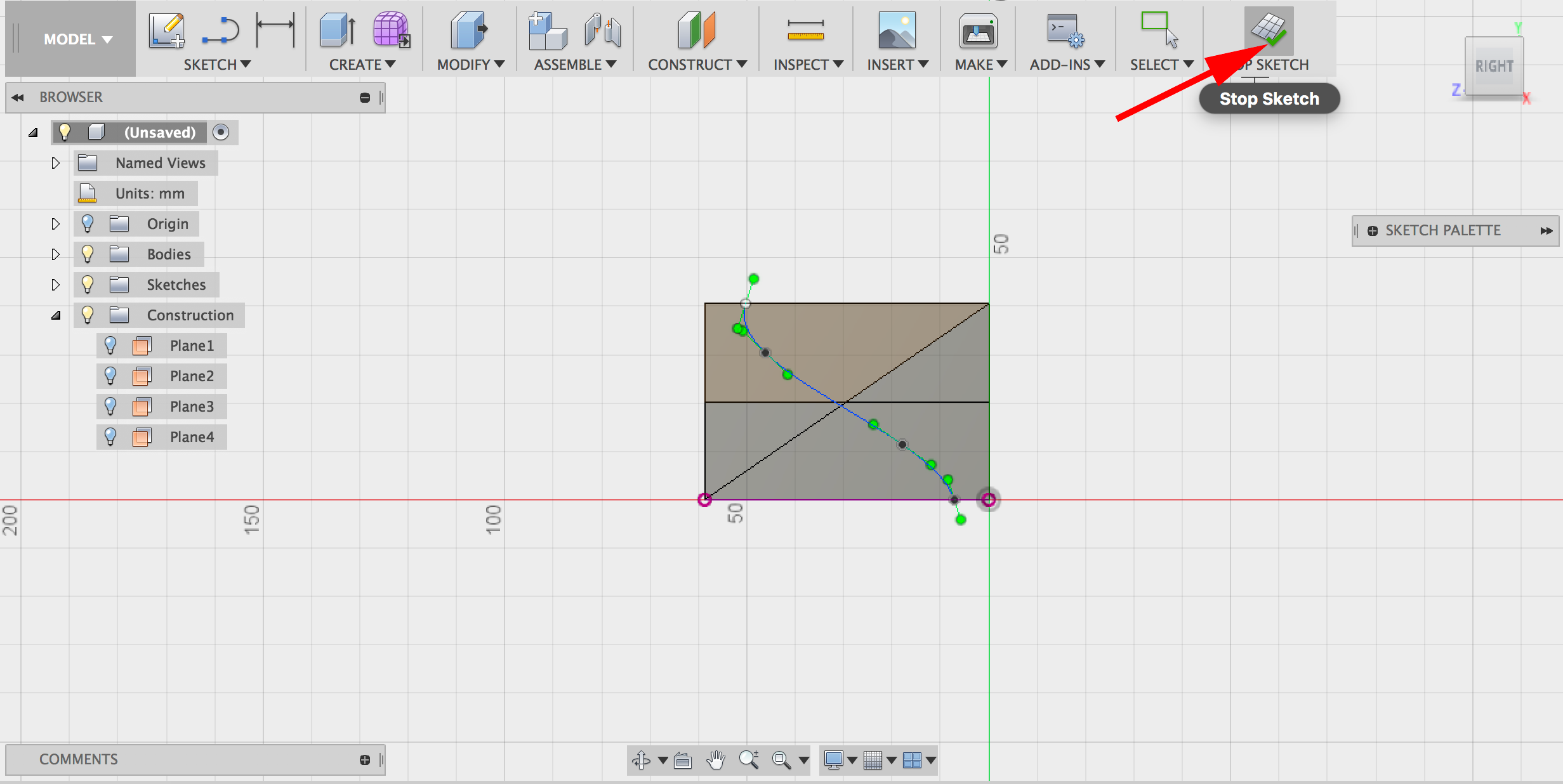This screenshot has width=1563, height=784.
Task: Open the MAKE menu
Action: 981,65
